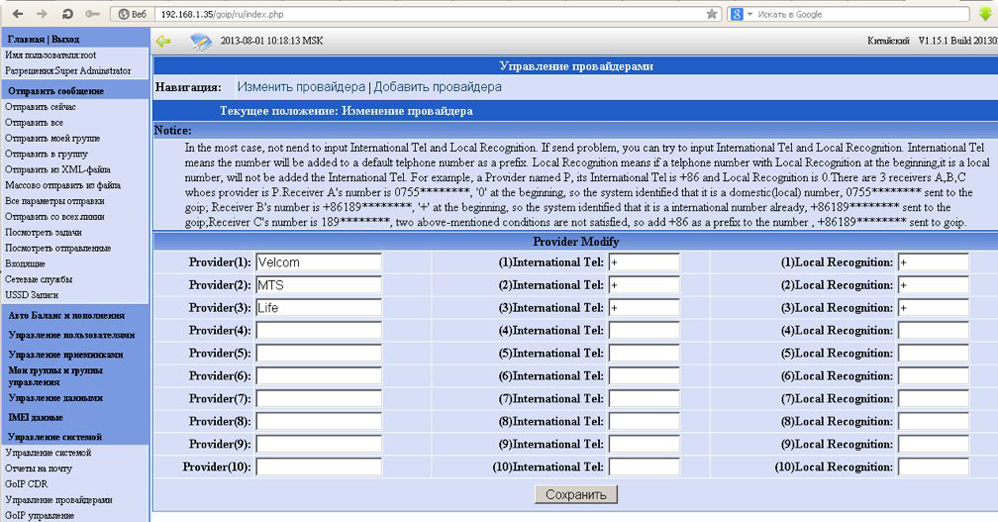
Task: Click the (10)Local Recognition input field
Action: 933,467
